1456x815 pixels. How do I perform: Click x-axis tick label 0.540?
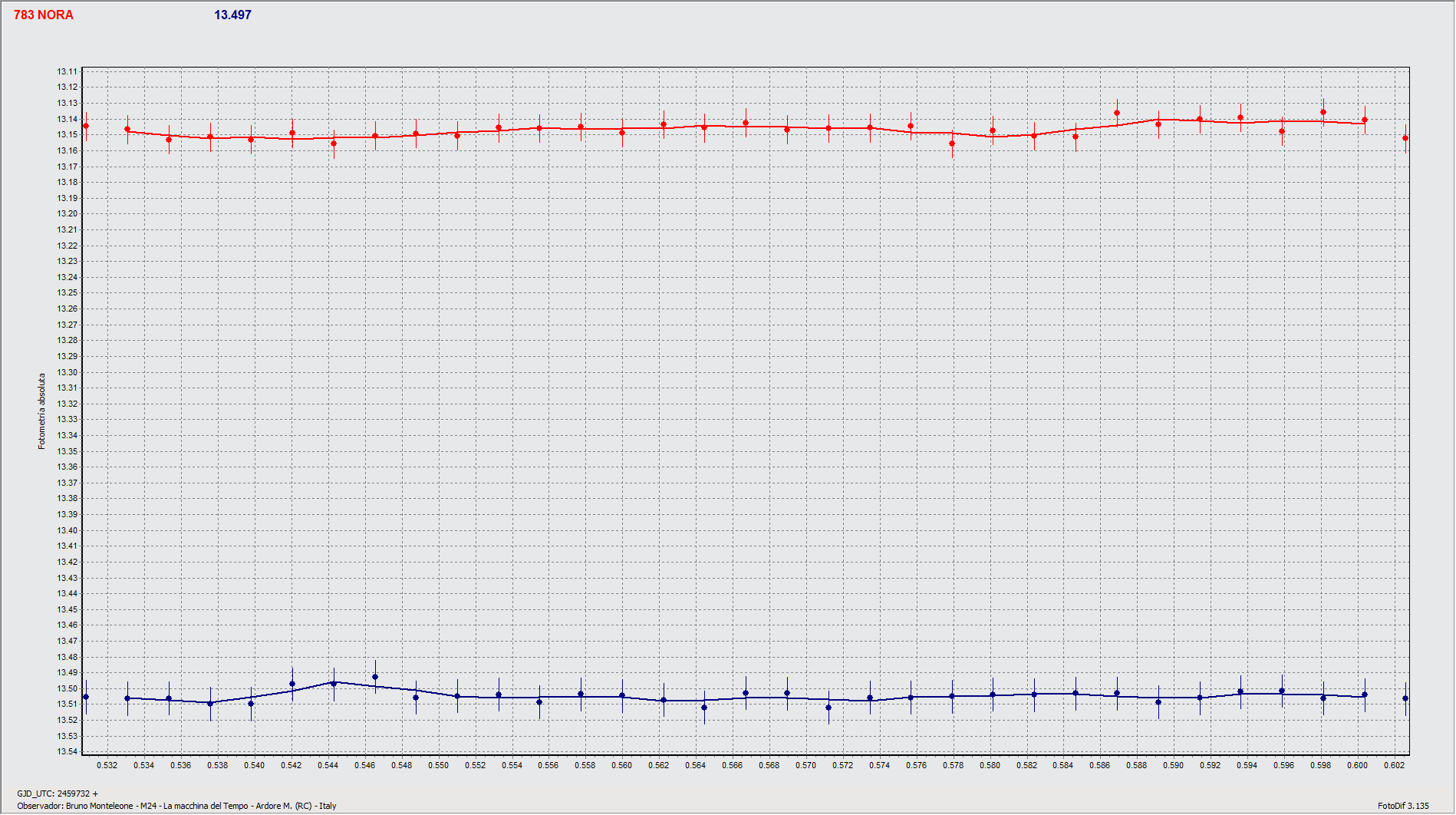(x=254, y=765)
